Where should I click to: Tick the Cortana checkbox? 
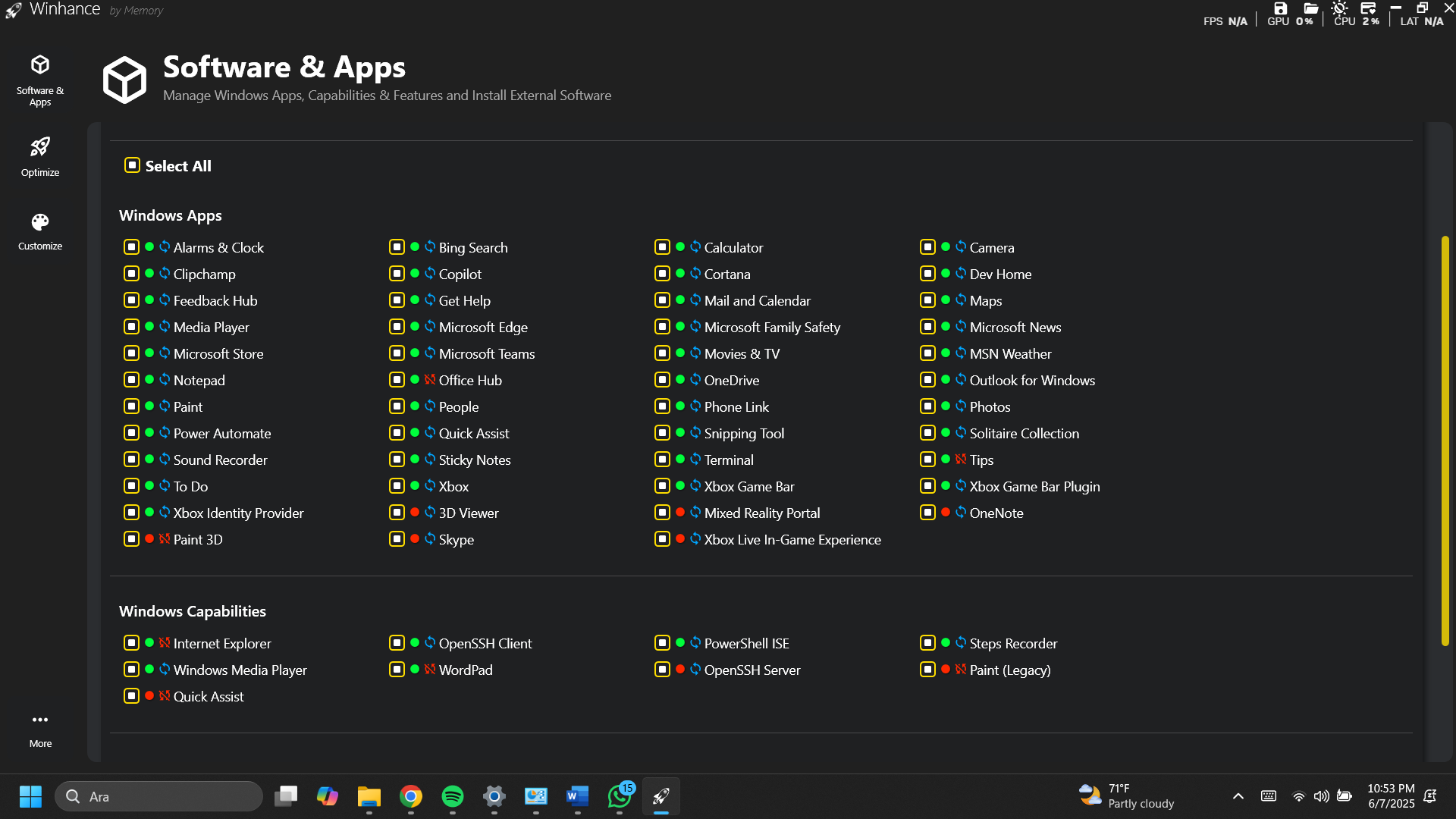(662, 274)
